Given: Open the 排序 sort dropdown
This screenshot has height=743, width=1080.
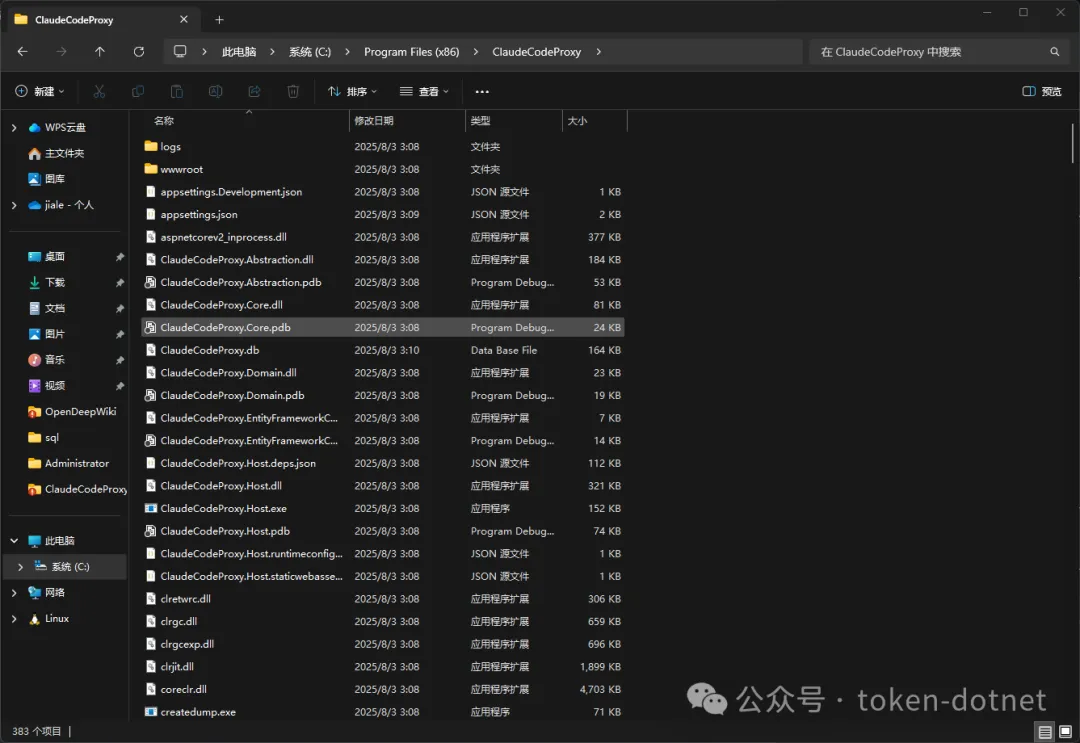Looking at the screenshot, I should click(x=353, y=92).
